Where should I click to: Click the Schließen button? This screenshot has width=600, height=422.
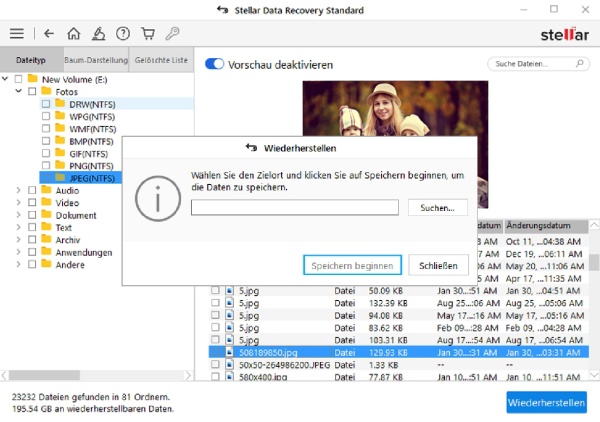coord(438,265)
